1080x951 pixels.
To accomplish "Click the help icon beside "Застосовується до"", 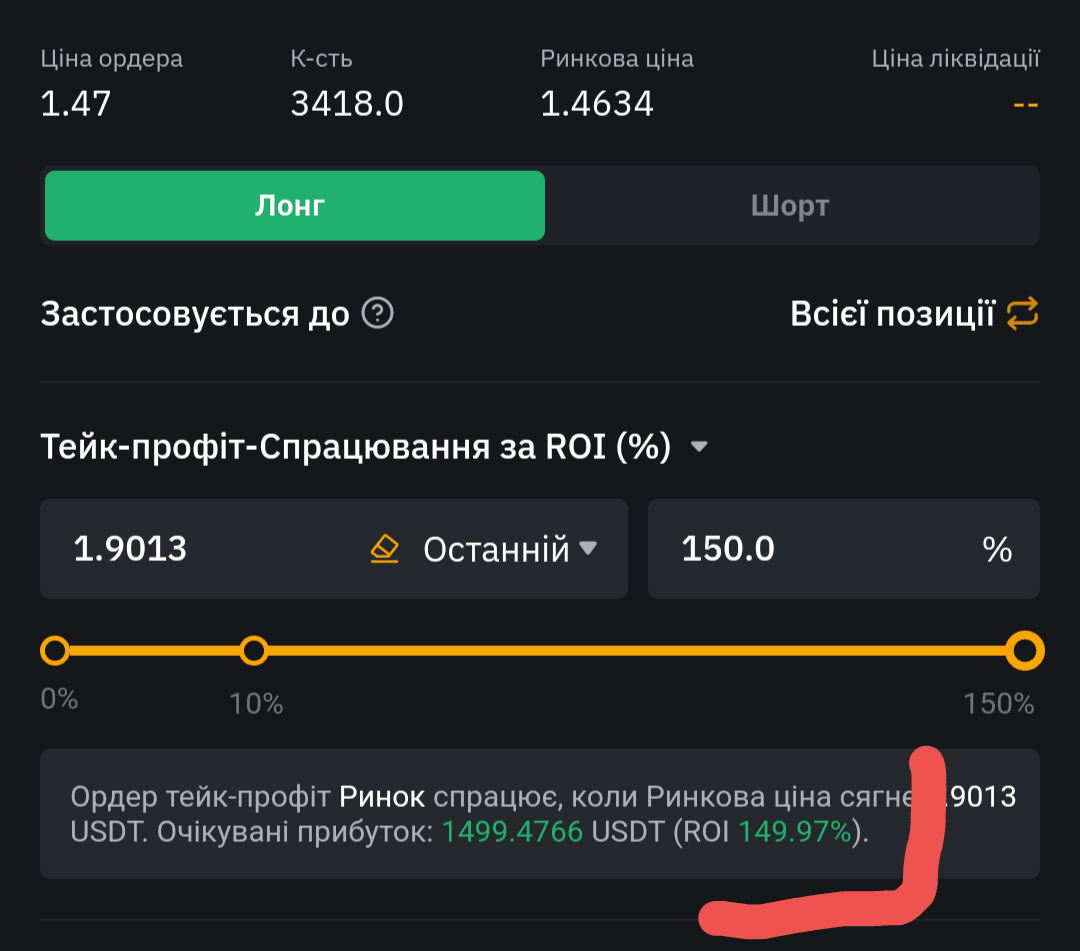I will point(377,315).
